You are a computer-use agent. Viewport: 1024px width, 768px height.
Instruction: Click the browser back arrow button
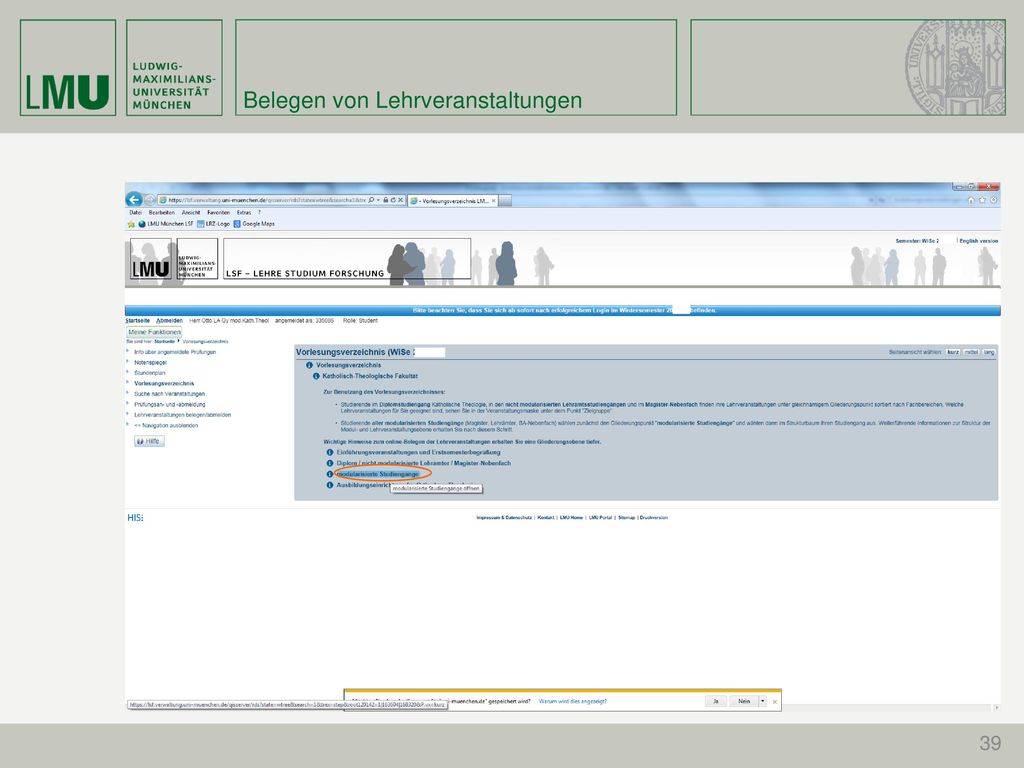coord(134,199)
